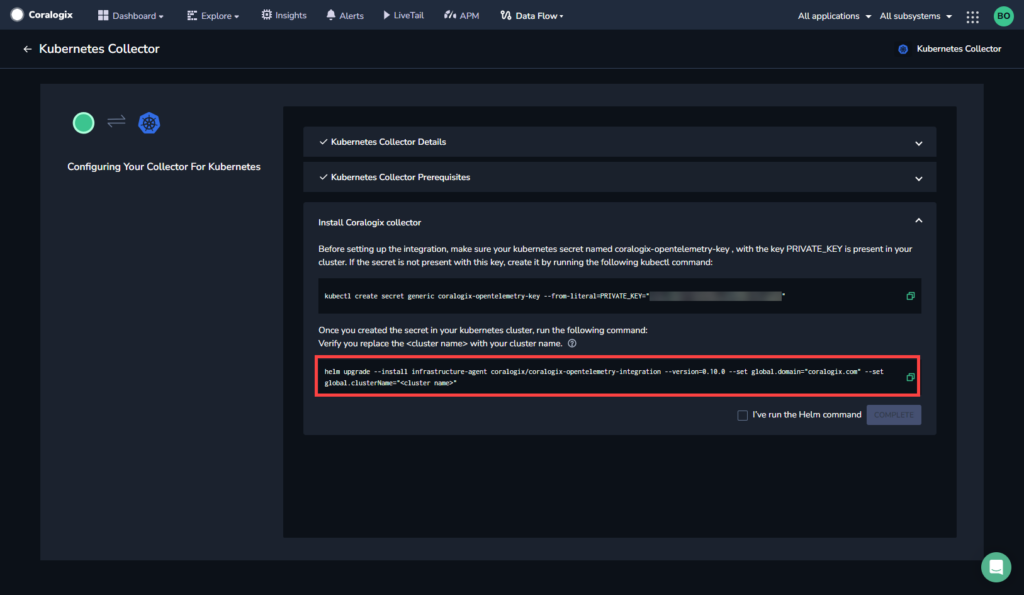Open the BO user avatar menu
This screenshot has width=1024, height=595.
(x=1004, y=16)
